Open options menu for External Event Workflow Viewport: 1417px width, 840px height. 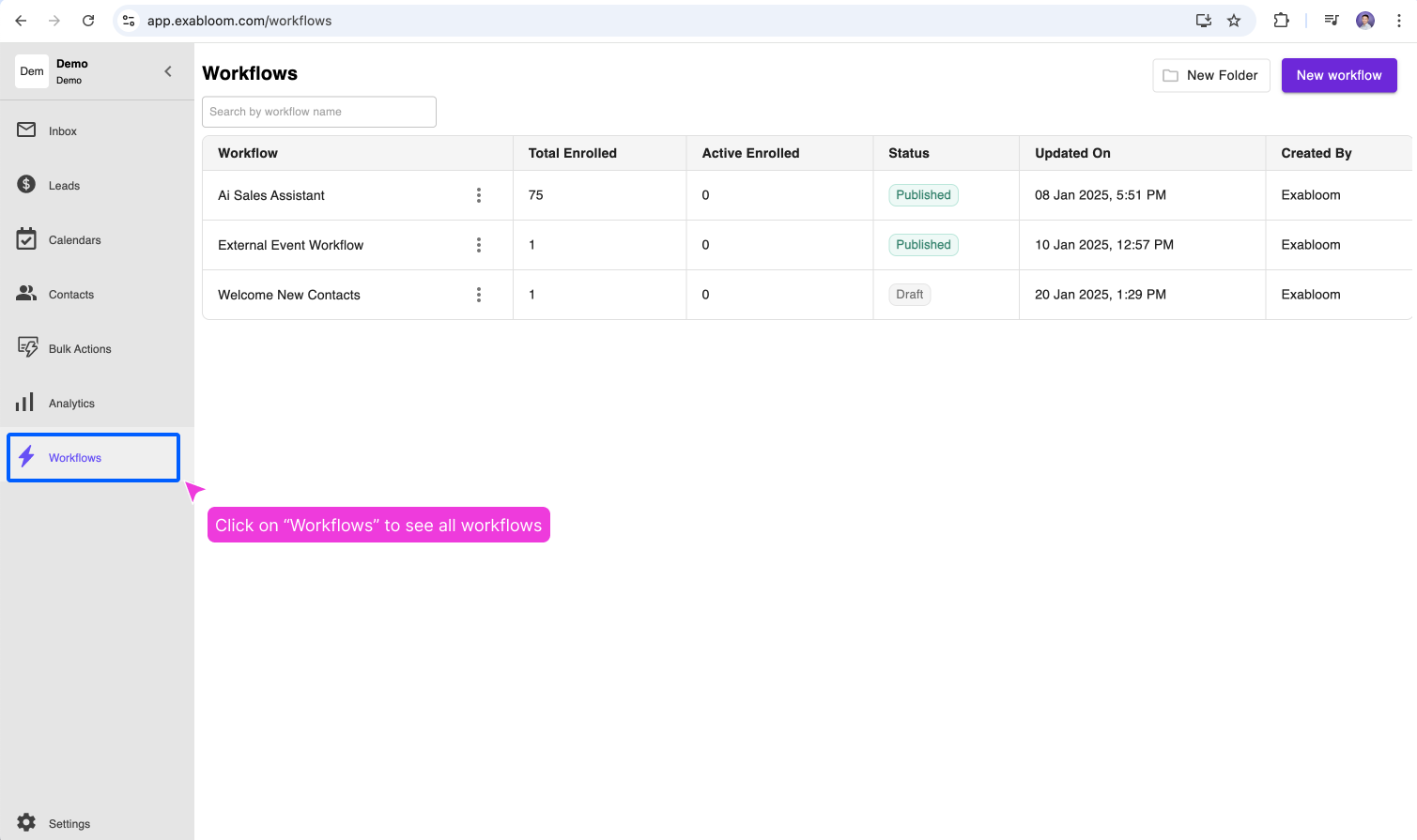click(x=479, y=245)
